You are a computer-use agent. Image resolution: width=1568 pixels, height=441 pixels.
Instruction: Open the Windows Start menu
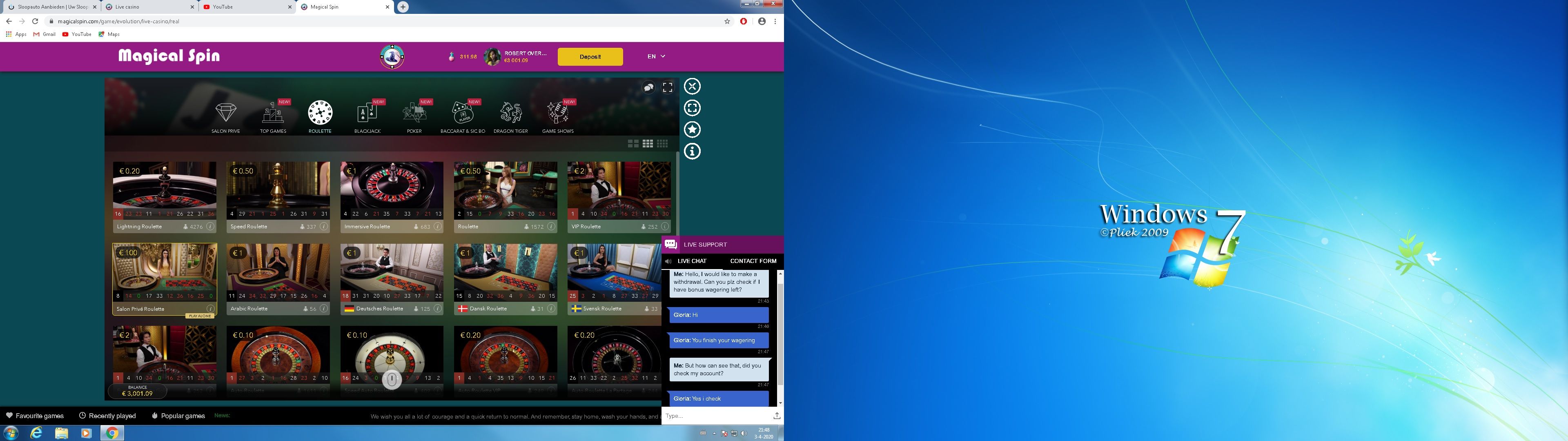pos(10,433)
